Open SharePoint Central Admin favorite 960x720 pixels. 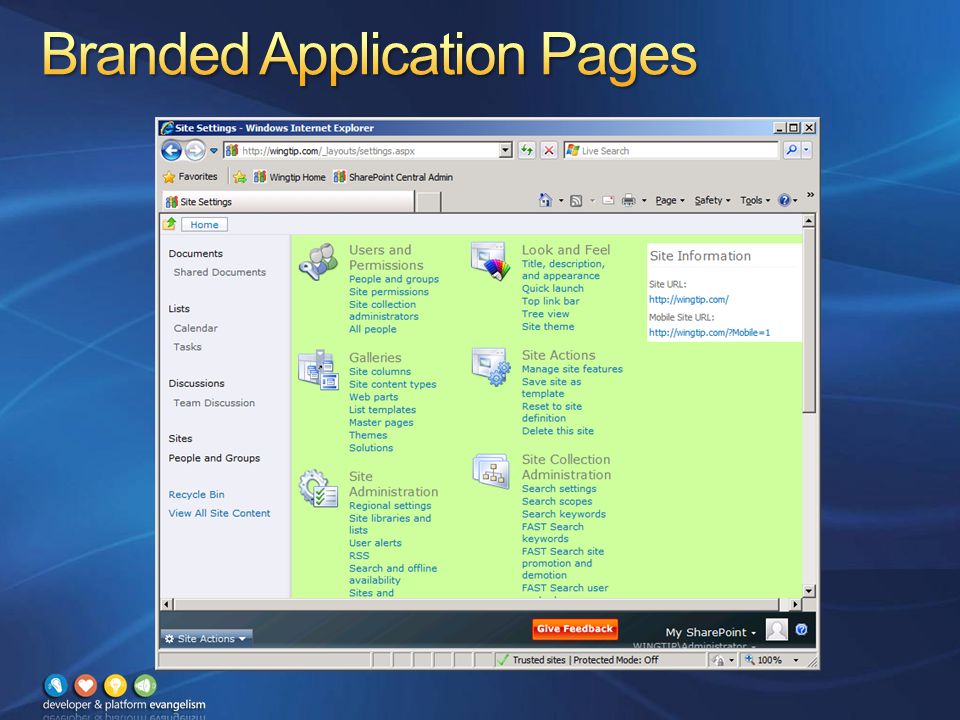click(393, 177)
